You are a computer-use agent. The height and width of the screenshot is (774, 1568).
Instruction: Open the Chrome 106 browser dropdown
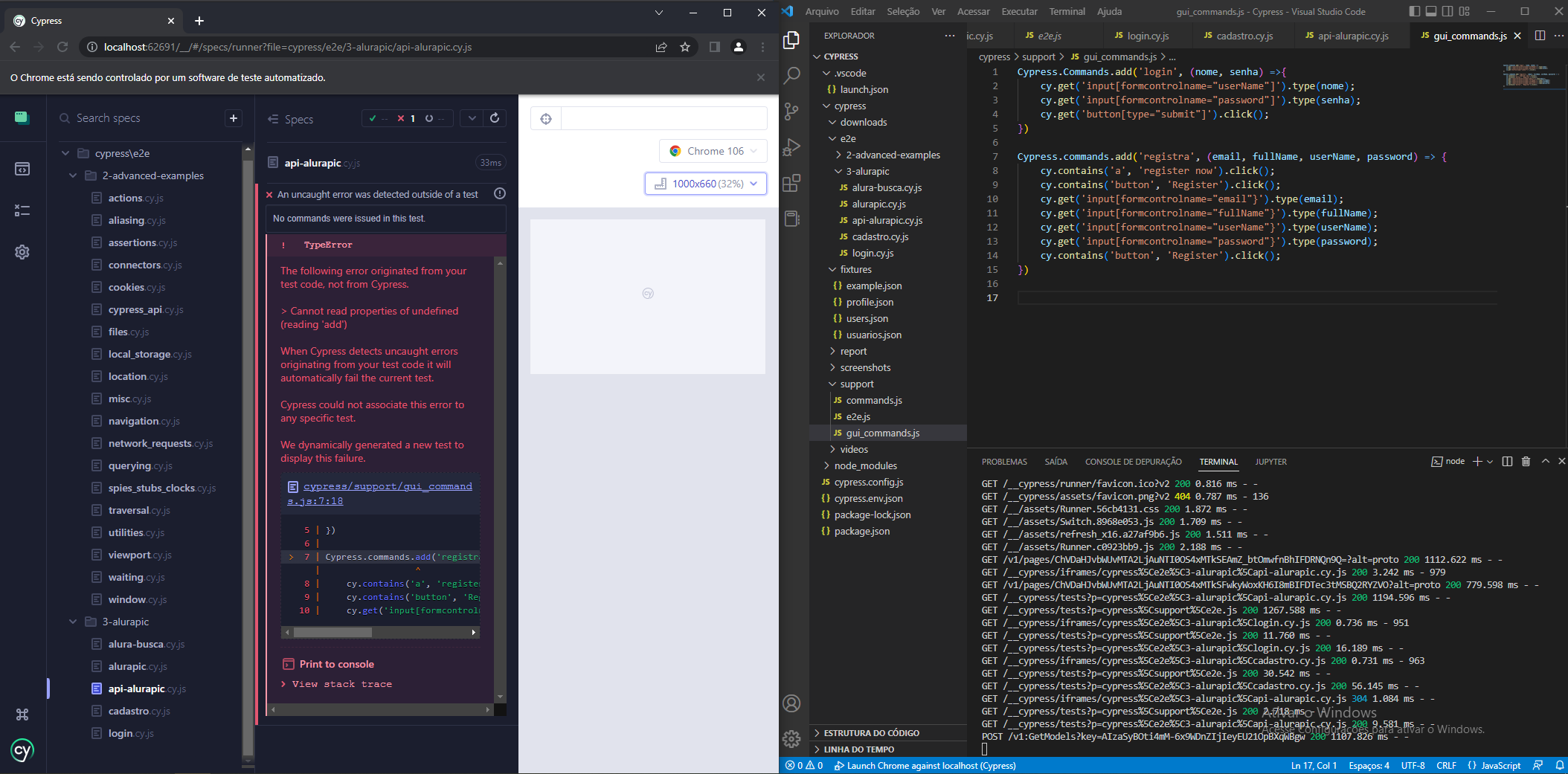coord(713,151)
